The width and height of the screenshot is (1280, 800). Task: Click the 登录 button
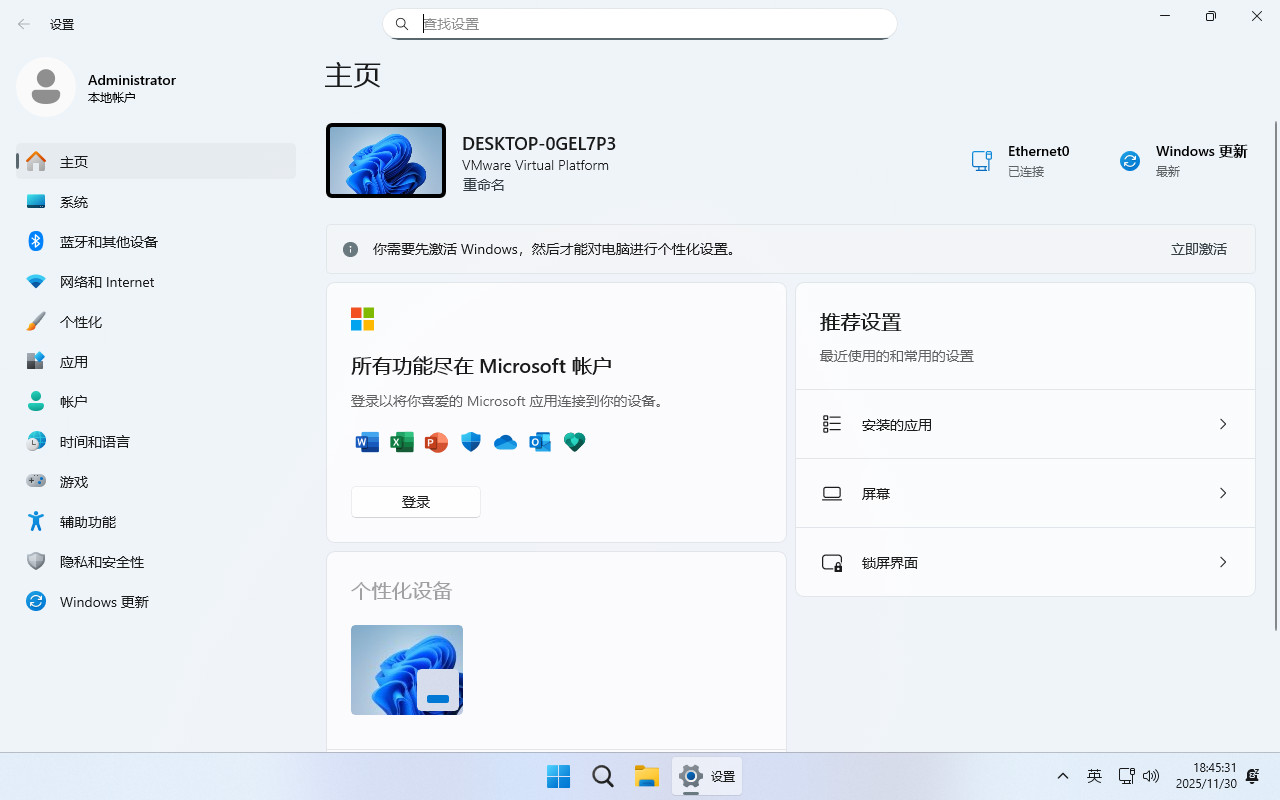(x=415, y=501)
